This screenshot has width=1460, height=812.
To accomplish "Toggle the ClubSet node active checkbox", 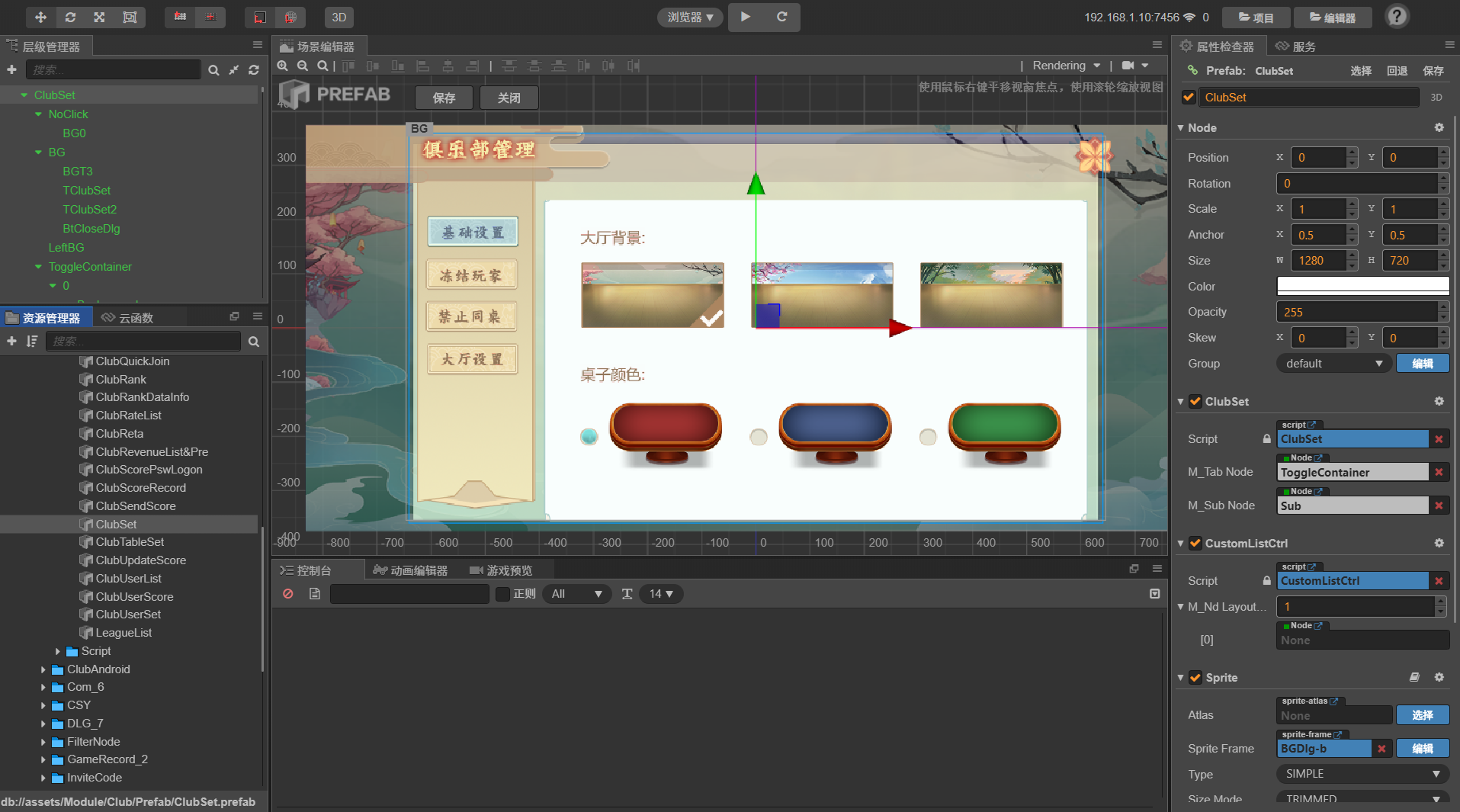I will pos(1189,97).
